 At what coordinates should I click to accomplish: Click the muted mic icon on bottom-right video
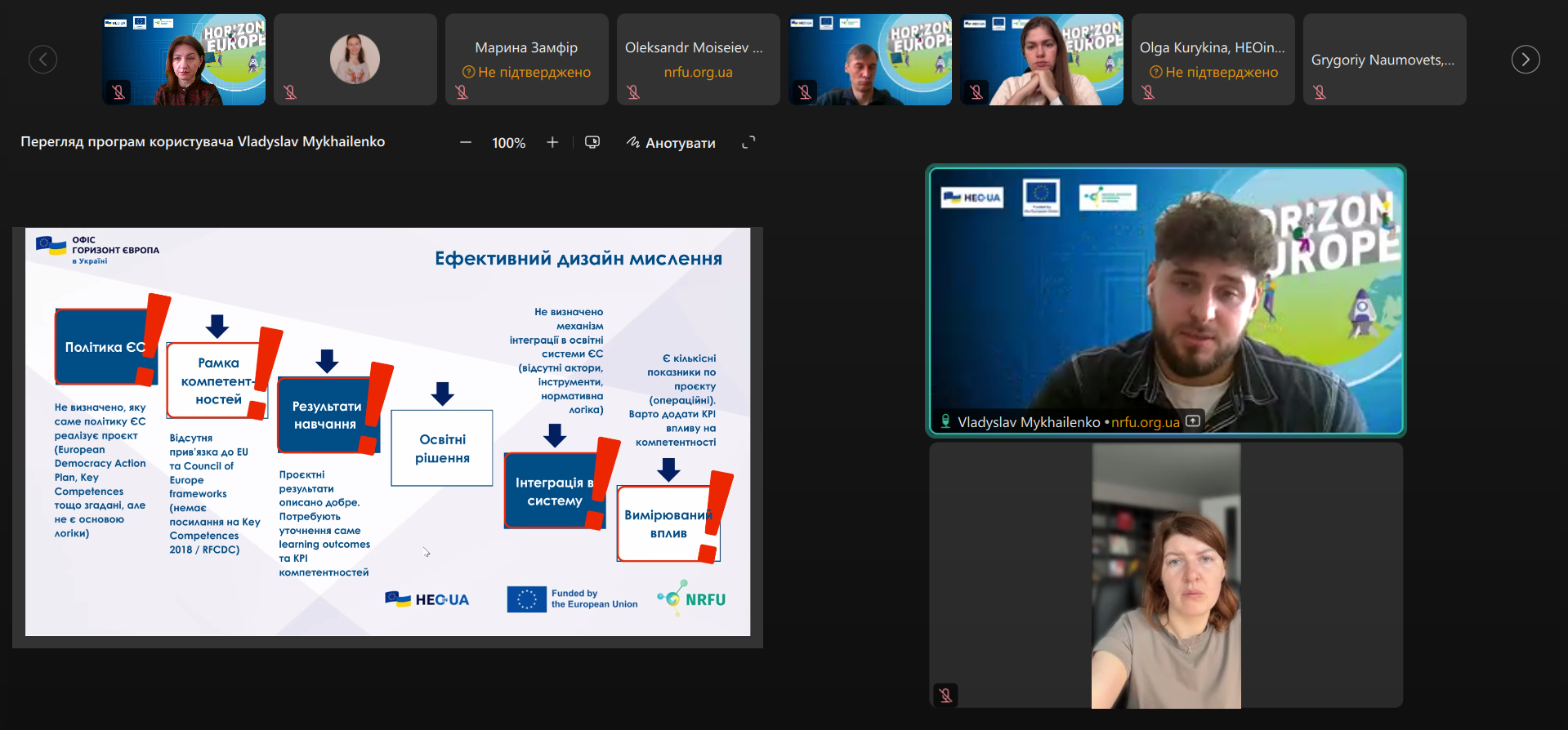click(x=945, y=695)
